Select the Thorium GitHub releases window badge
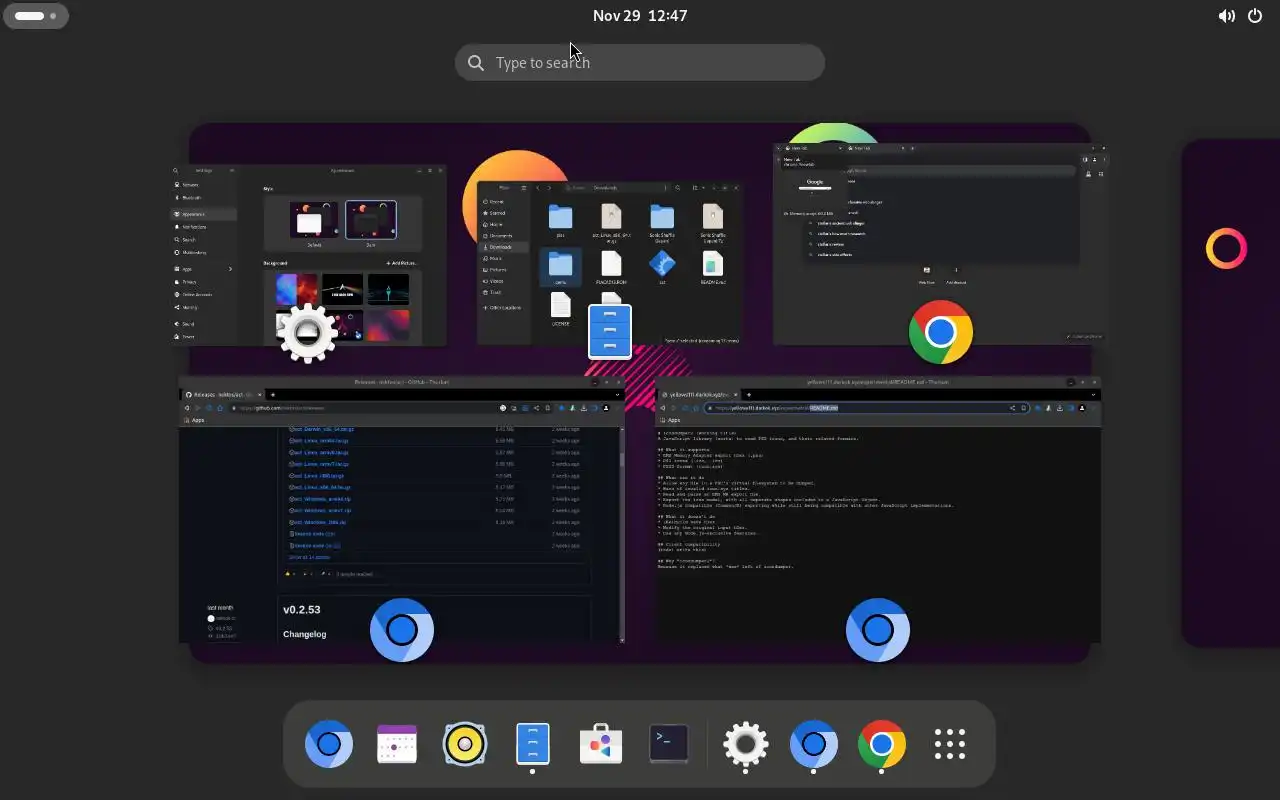Image resolution: width=1280 pixels, height=800 pixels. pos(402,630)
